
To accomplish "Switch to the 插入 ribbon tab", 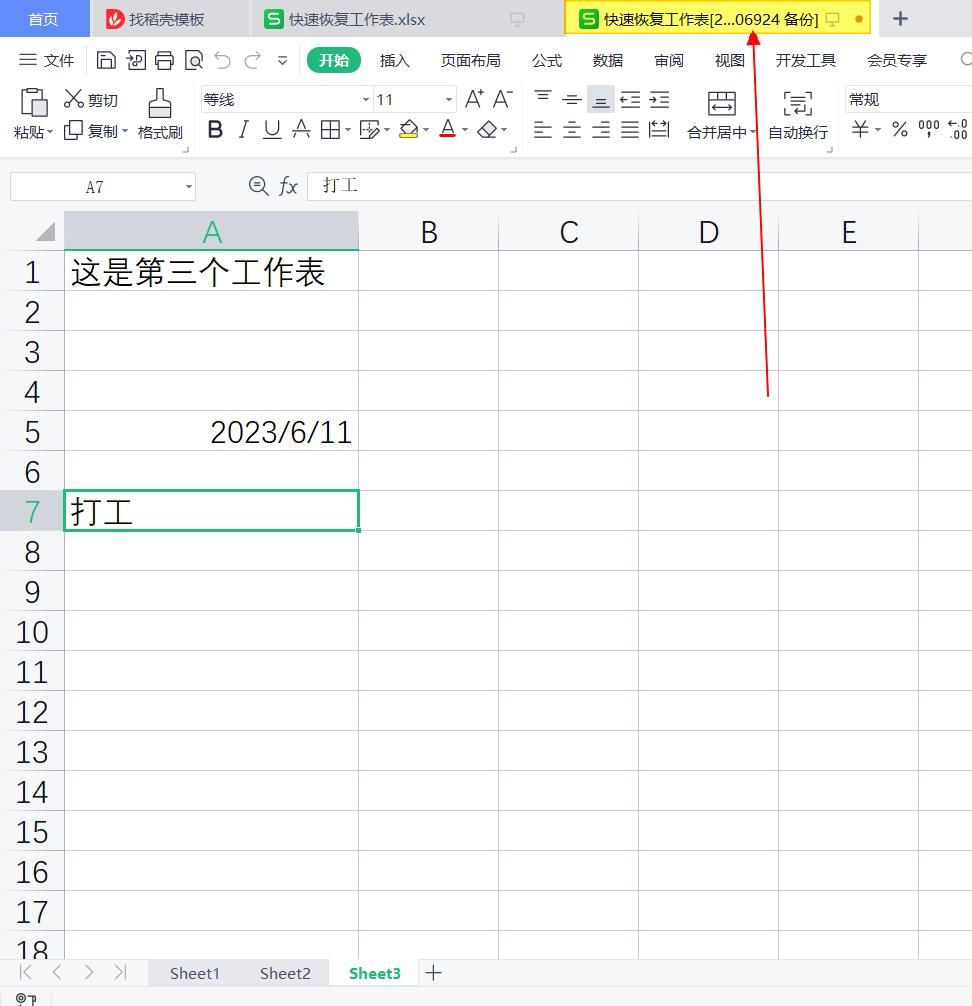I will click(x=395, y=60).
